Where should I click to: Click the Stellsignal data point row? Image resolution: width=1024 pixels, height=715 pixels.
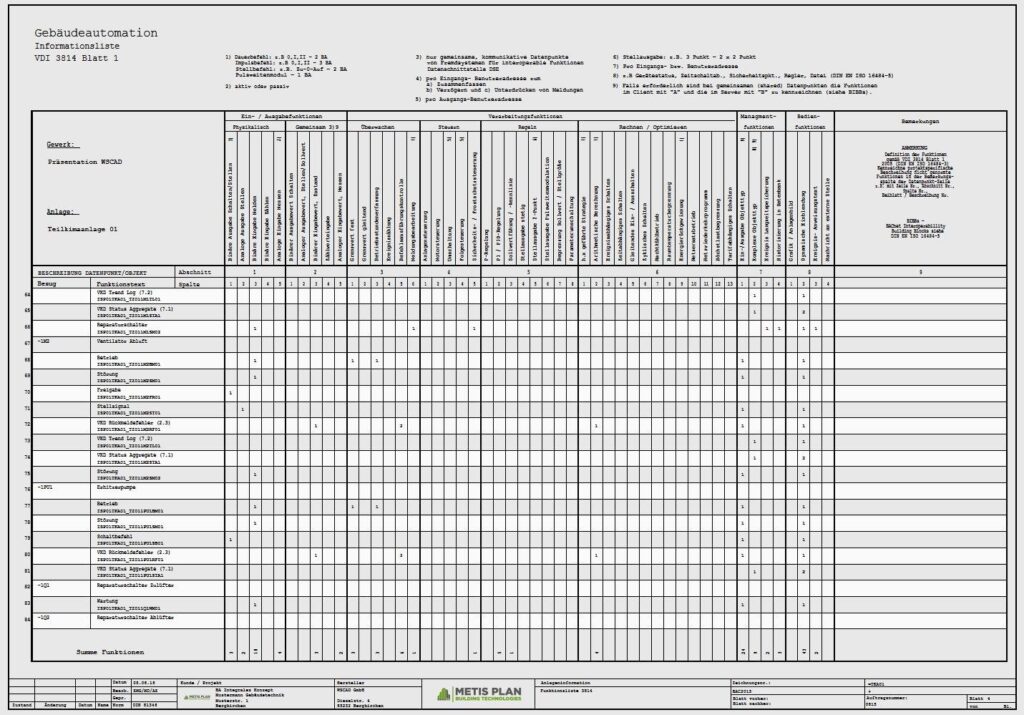[110, 407]
